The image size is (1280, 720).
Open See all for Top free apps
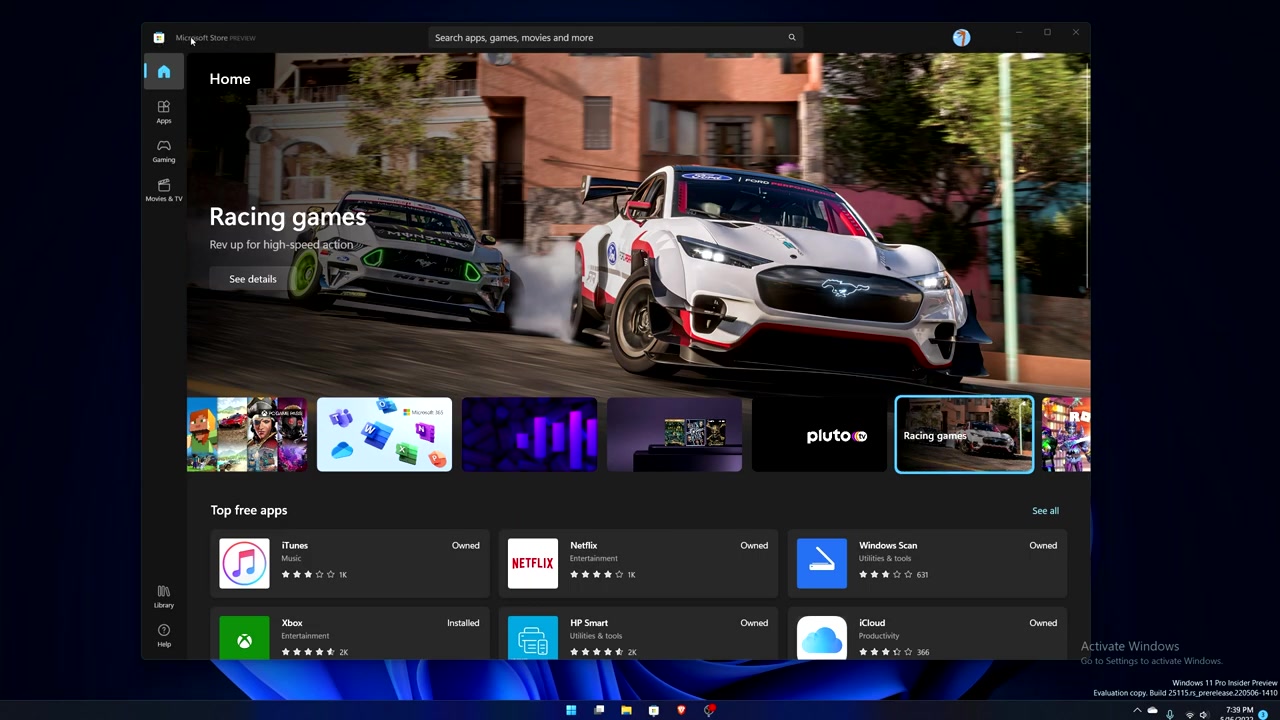(1045, 511)
